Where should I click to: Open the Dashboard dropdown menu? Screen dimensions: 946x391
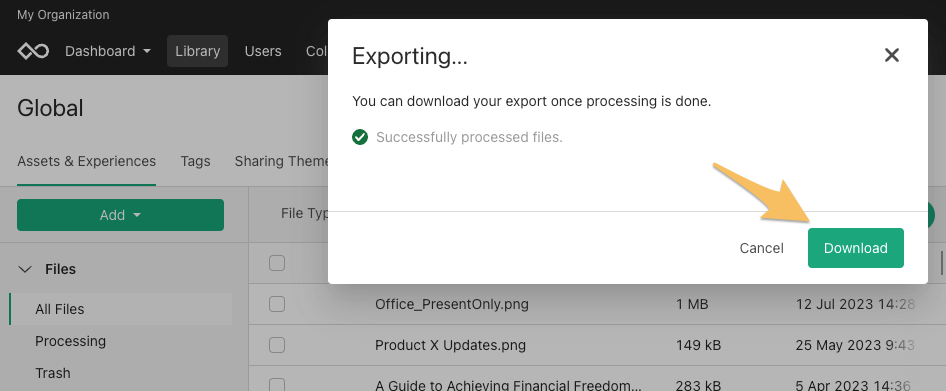click(108, 51)
